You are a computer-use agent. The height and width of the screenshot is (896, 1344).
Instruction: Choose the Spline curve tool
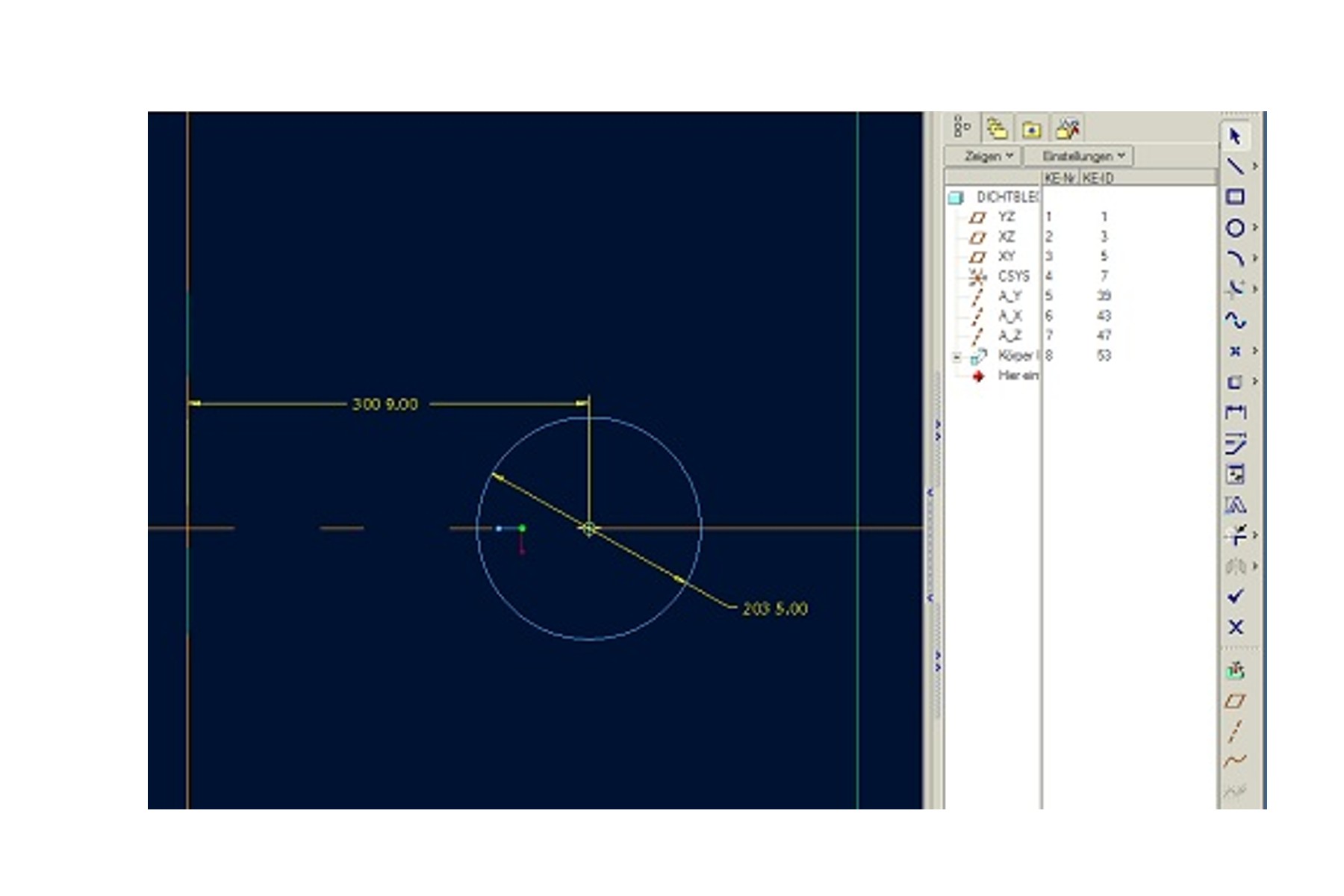(x=1235, y=320)
